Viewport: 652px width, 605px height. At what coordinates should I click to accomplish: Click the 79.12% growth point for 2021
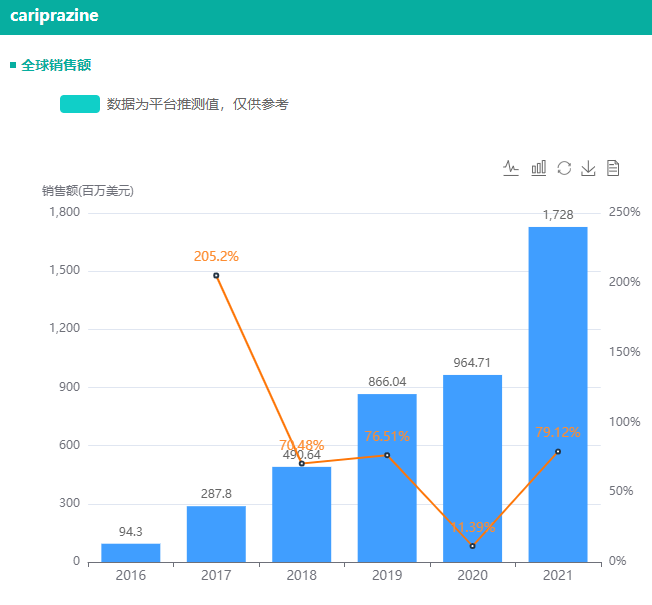(558, 451)
